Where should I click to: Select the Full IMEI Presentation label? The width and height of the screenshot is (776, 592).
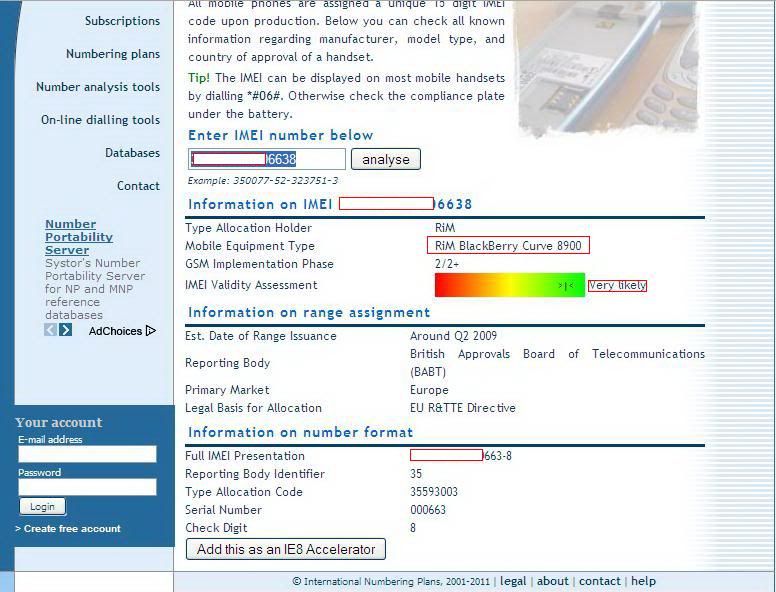click(x=245, y=456)
